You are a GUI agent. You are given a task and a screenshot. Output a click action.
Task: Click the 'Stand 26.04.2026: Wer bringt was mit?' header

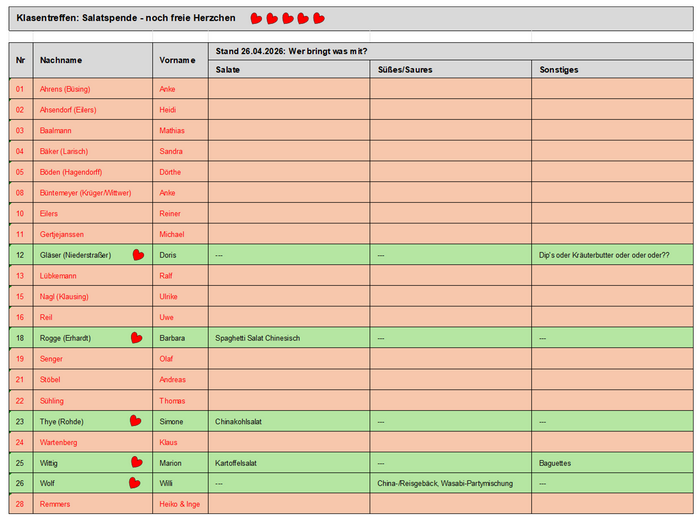[451, 51]
